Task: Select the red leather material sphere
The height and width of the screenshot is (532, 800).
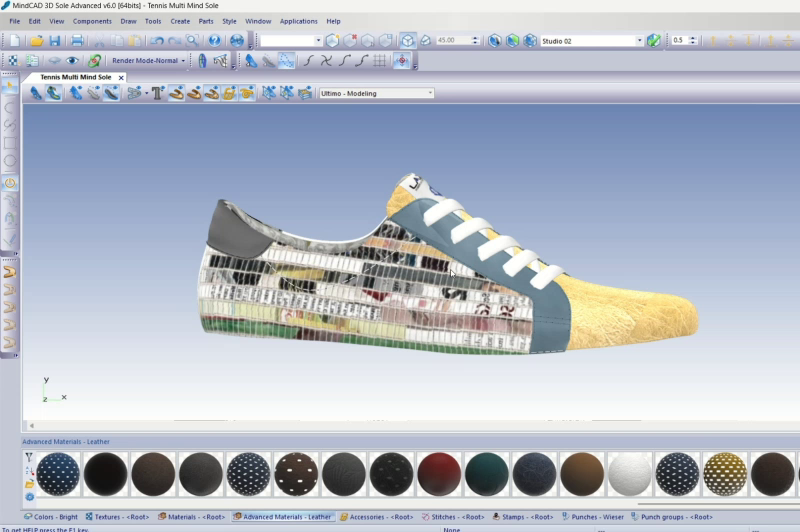Action: (x=439, y=474)
